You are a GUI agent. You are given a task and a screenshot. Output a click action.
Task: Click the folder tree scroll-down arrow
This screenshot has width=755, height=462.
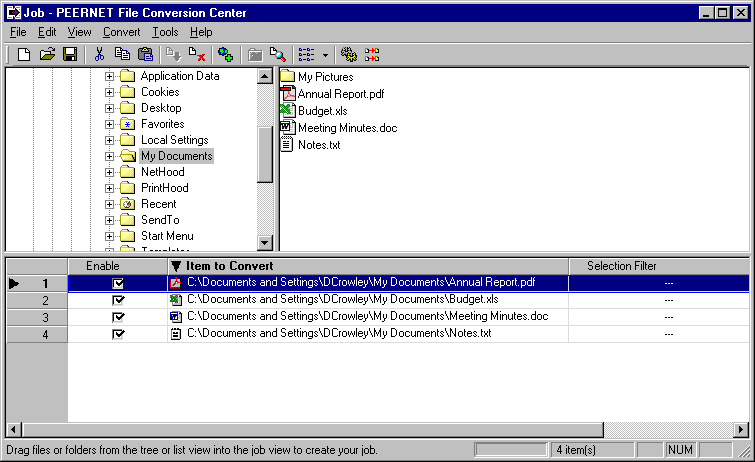point(265,242)
